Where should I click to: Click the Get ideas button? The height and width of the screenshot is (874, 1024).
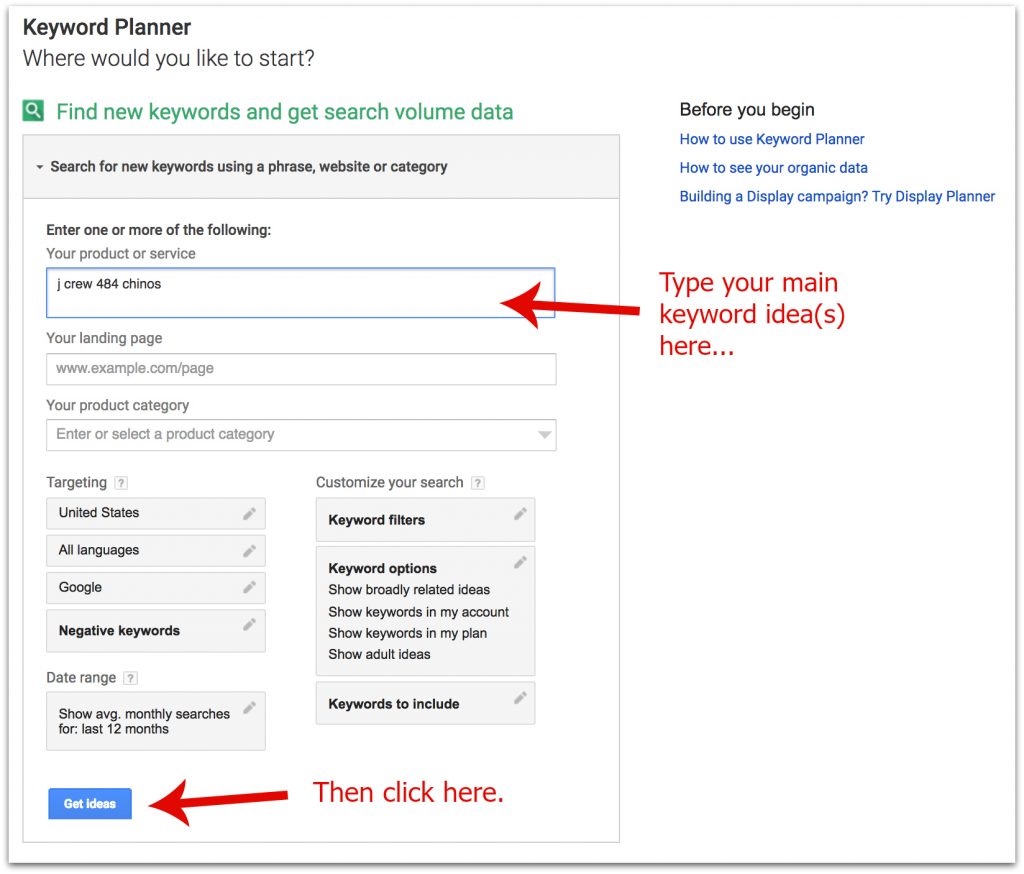90,803
